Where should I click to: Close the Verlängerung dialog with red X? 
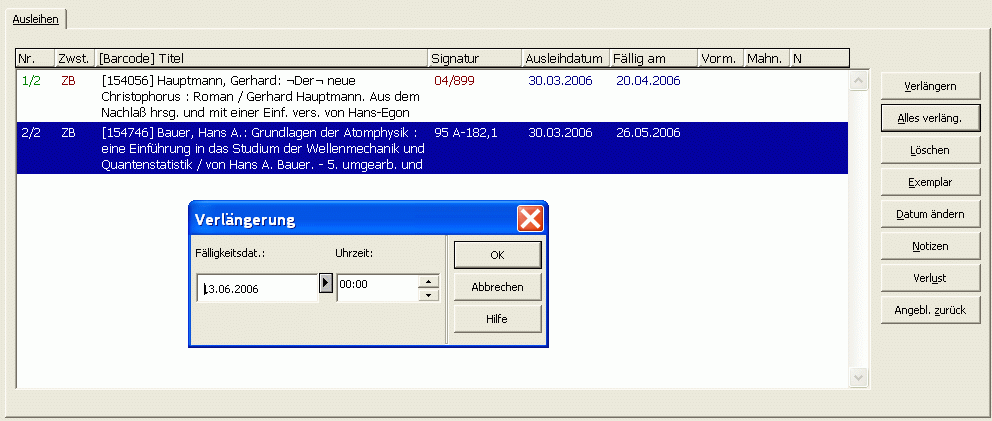(x=530, y=219)
